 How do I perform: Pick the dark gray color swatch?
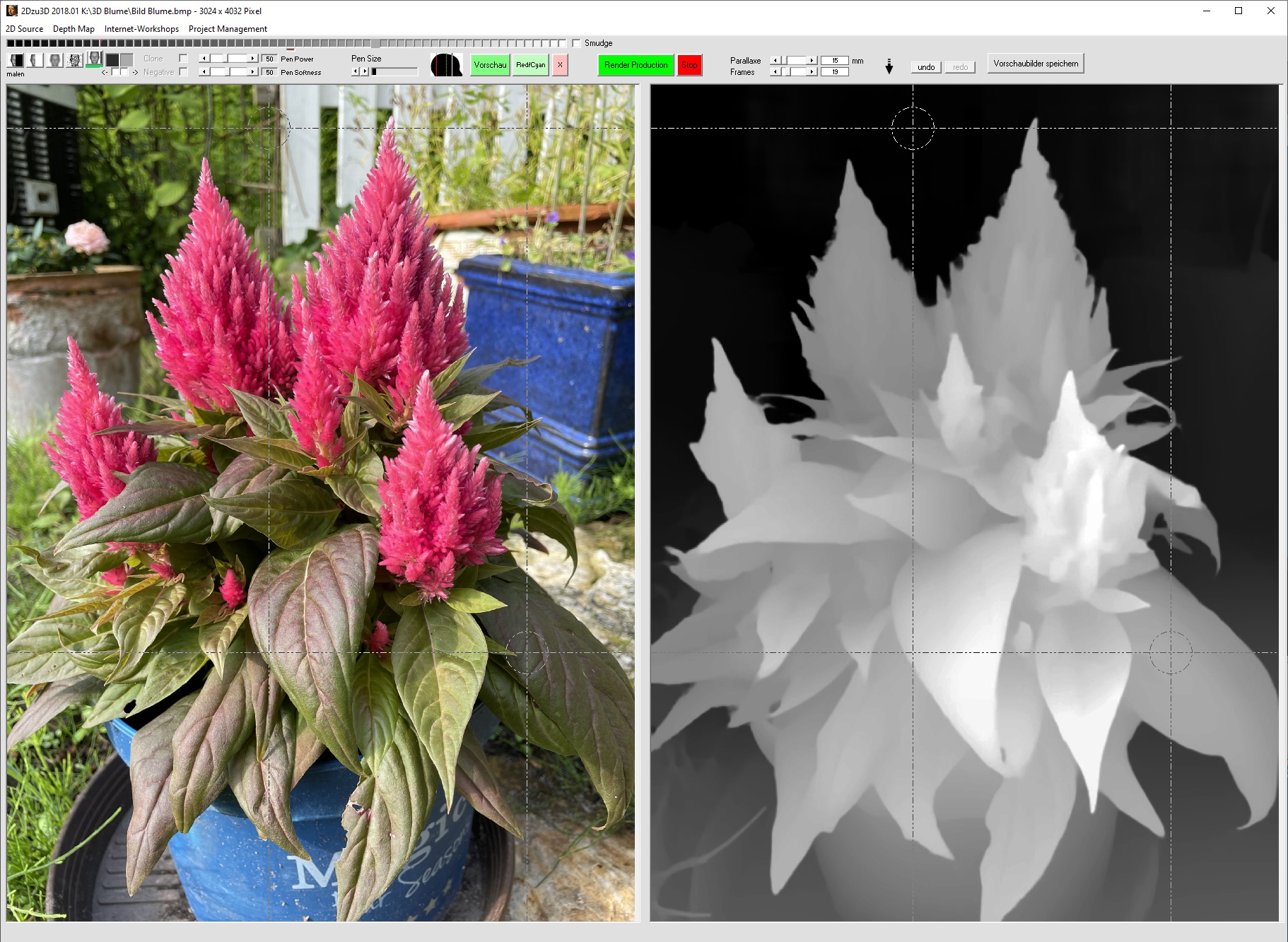click(x=112, y=60)
